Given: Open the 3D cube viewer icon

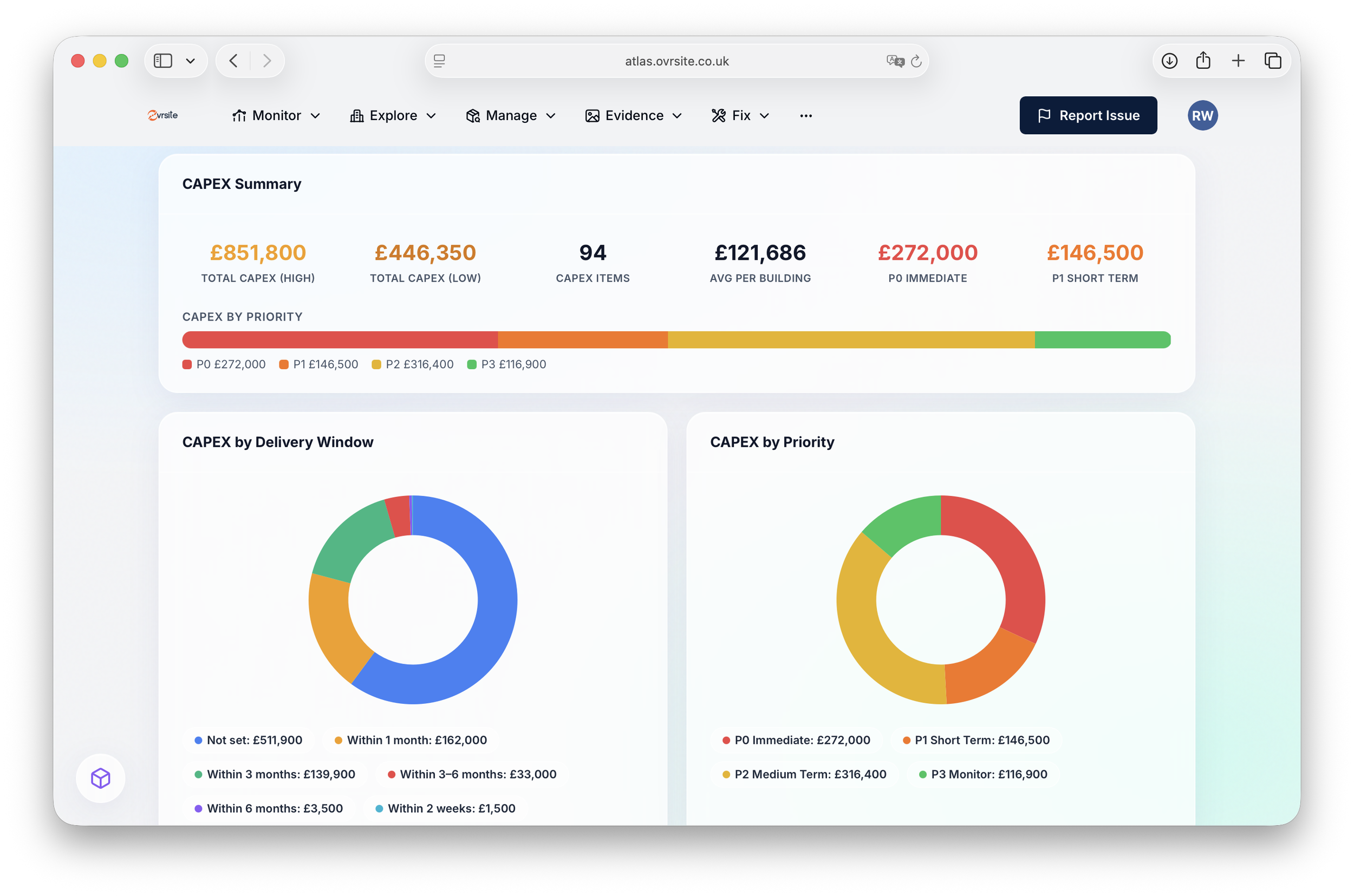Looking at the screenshot, I should (101, 778).
